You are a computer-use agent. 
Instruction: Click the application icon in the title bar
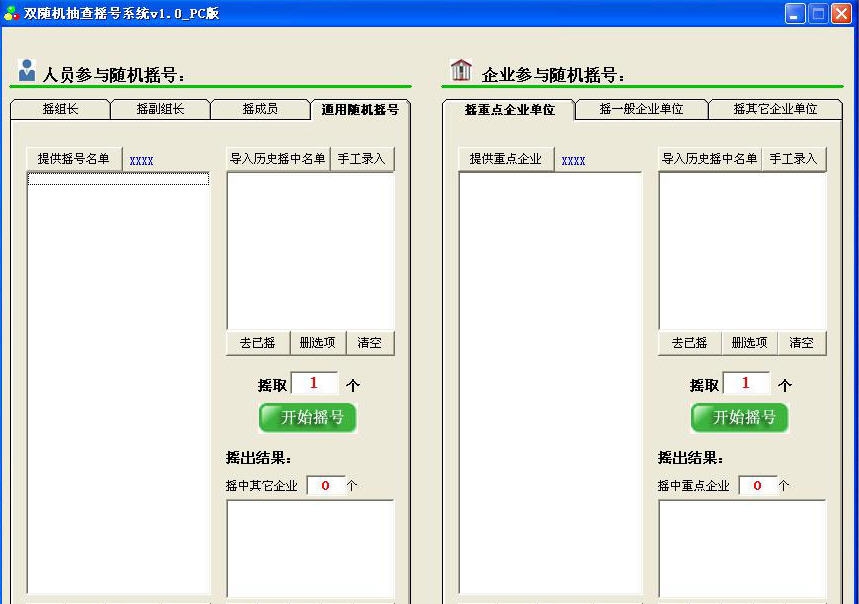pos(13,13)
